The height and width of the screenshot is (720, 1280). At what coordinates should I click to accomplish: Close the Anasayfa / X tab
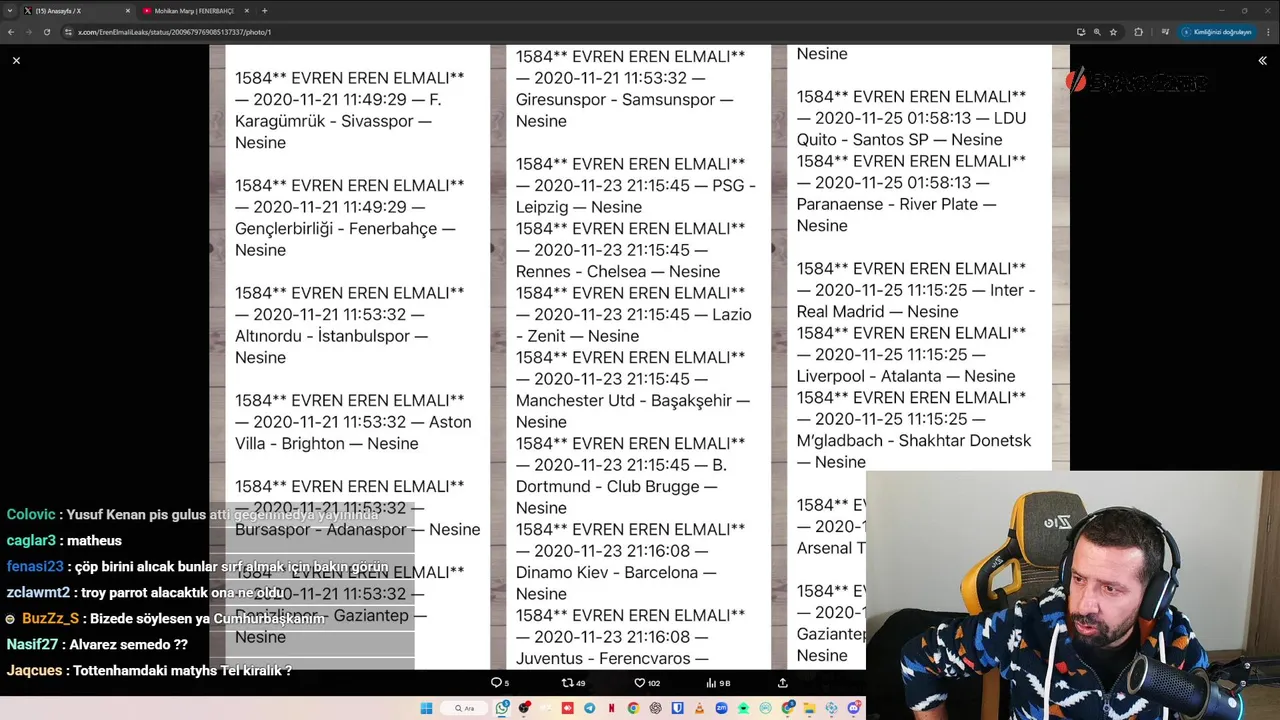coord(127,11)
